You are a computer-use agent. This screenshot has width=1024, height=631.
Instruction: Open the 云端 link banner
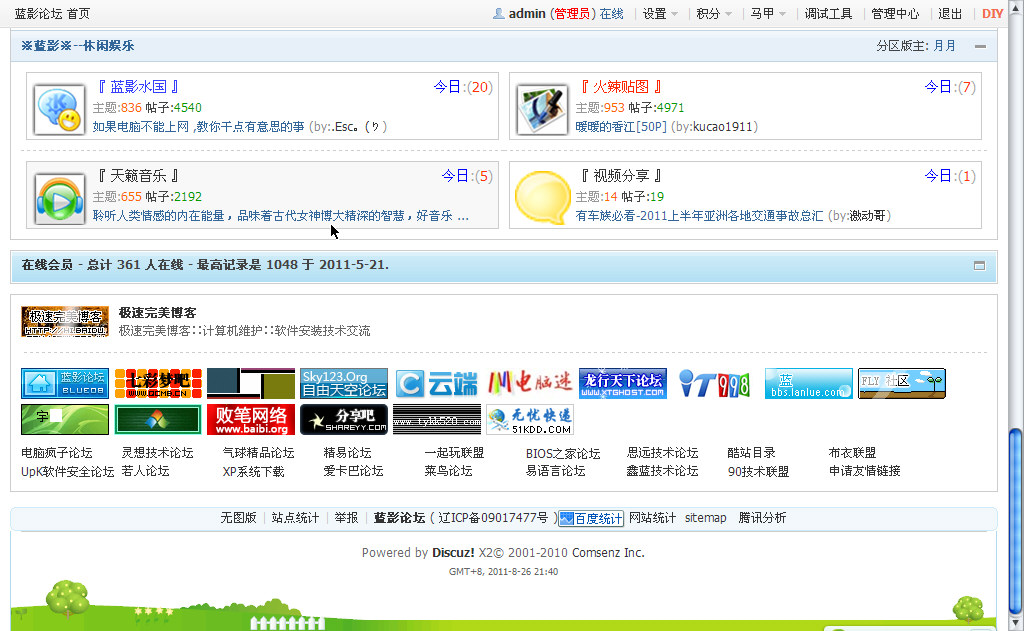tap(437, 383)
